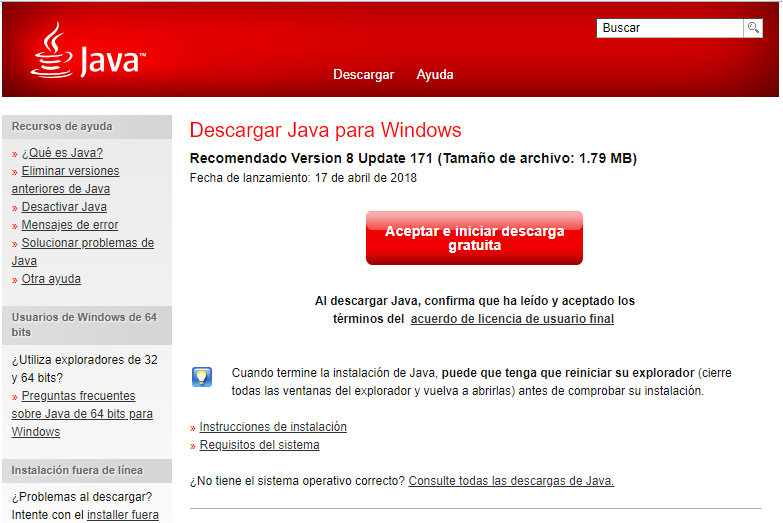The image size is (783, 523).
Task: Open the Mensajes de error link
Action: [x=70, y=225]
